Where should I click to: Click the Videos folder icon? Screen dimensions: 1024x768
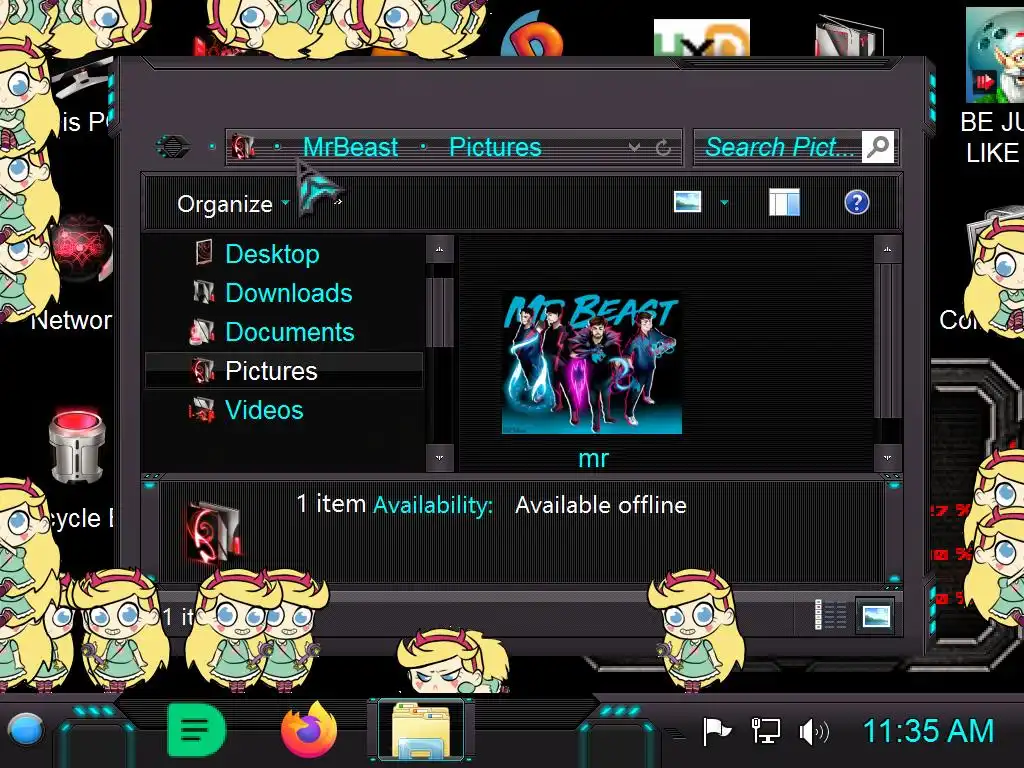click(202, 410)
